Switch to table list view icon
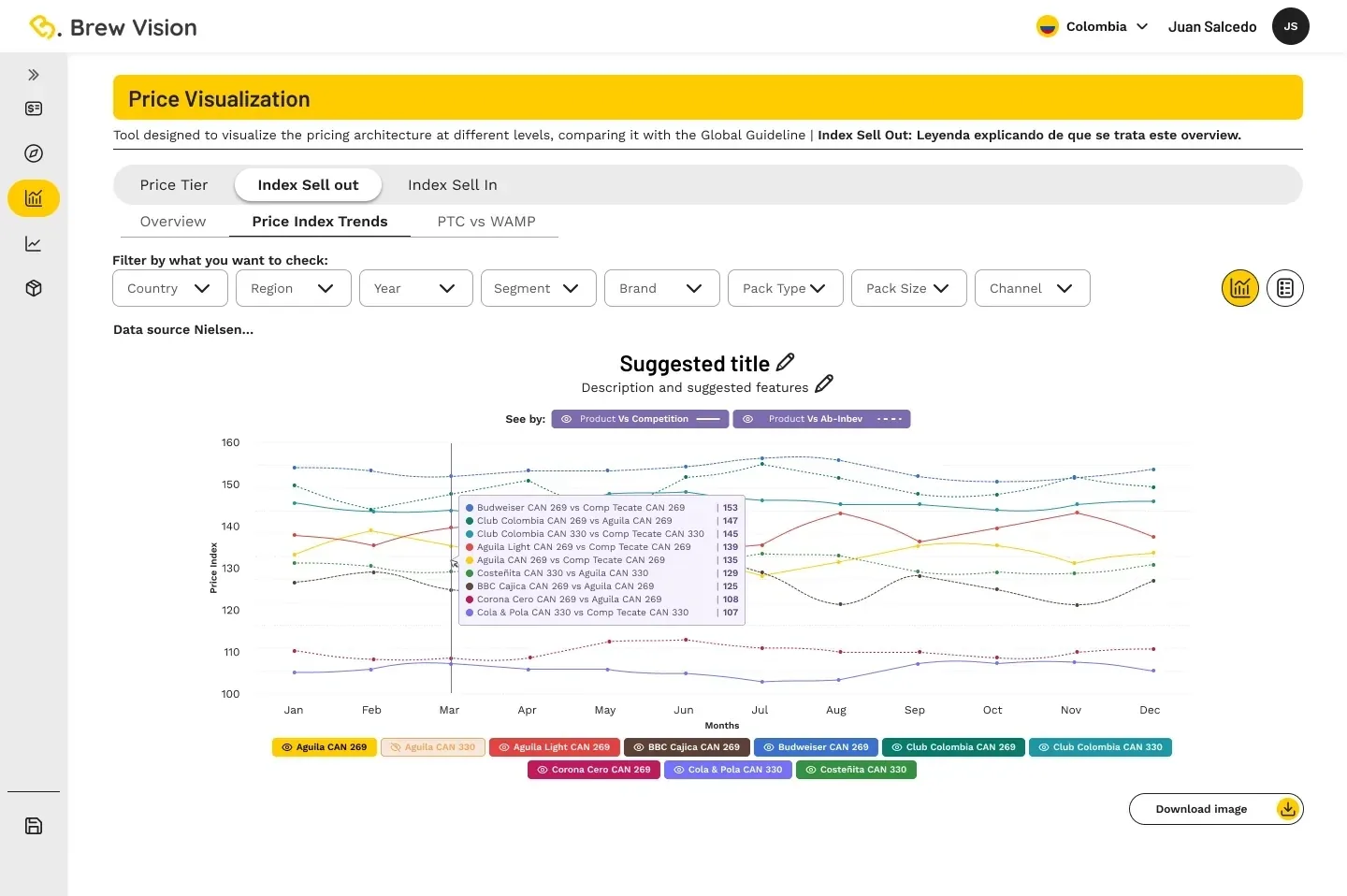This screenshot has height=896, width=1347. coord(1285,288)
